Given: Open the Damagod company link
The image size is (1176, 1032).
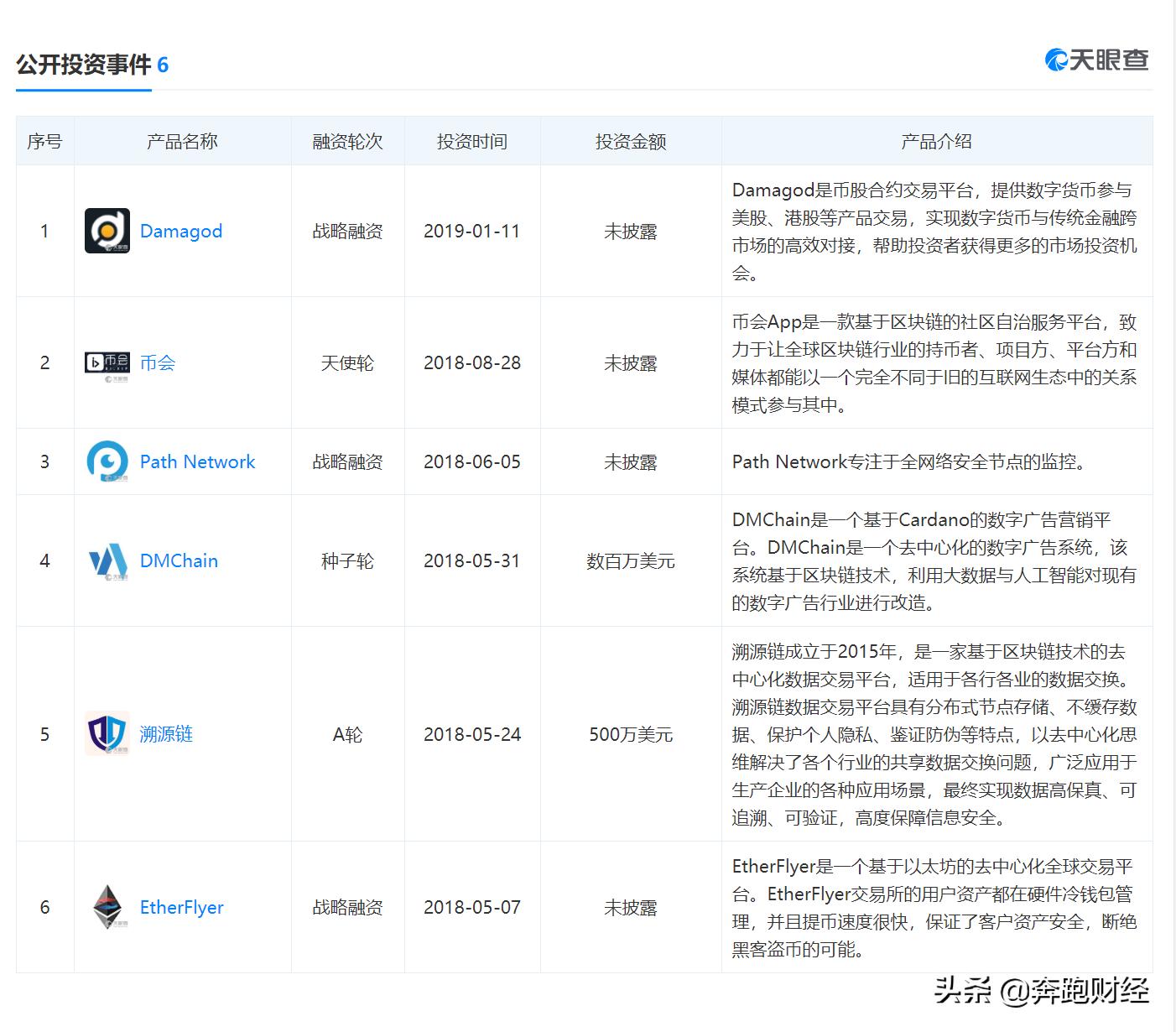Looking at the screenshot, I should 181,232.
